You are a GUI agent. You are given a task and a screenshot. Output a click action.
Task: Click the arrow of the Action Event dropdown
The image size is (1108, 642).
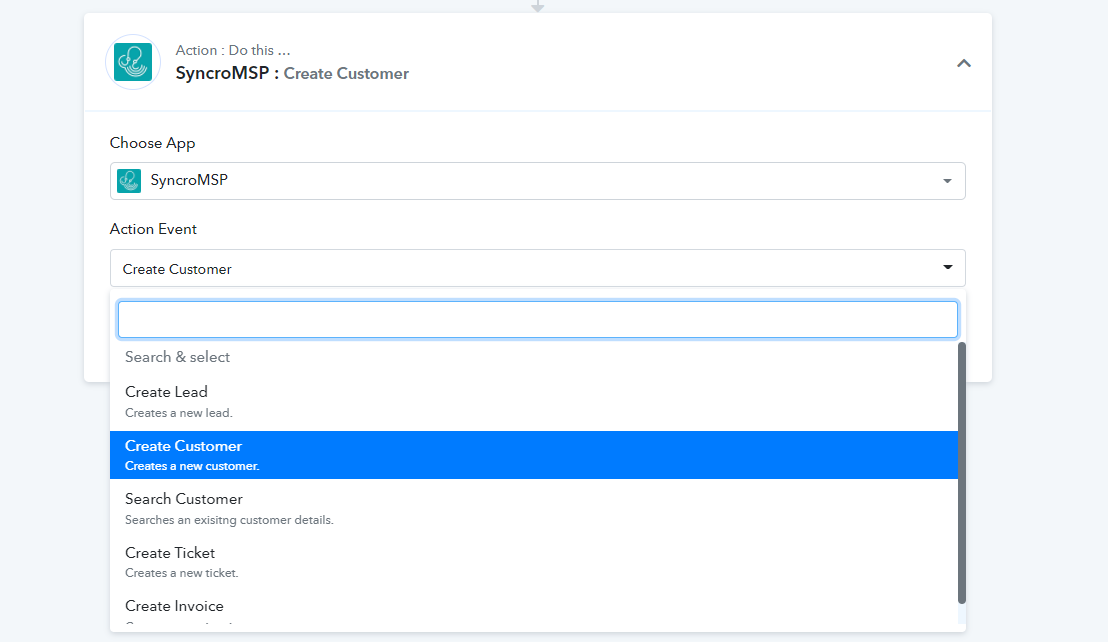[x=948, y=267]
